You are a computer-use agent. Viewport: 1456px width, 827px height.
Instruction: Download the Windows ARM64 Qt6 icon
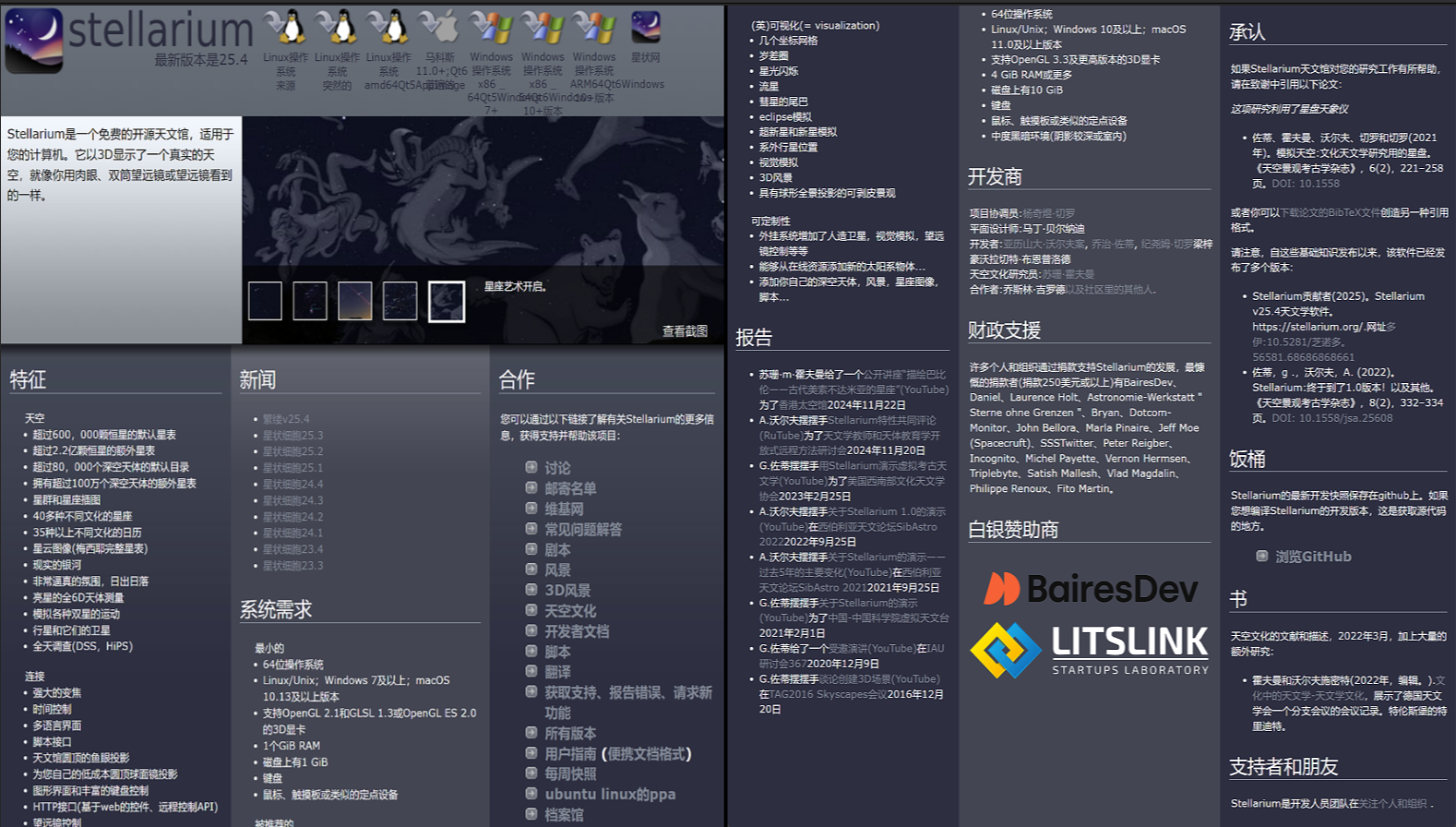click(594, 27)
